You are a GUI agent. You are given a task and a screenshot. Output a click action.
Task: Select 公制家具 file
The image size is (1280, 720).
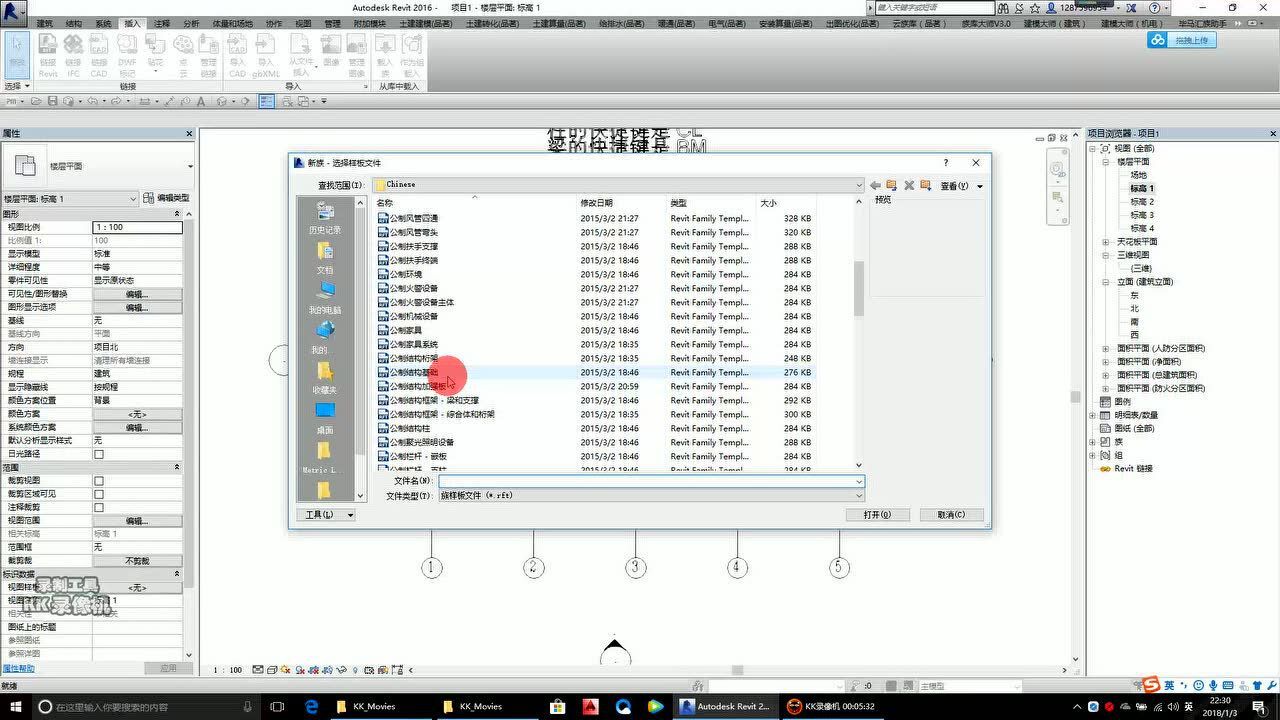point(400,330)
